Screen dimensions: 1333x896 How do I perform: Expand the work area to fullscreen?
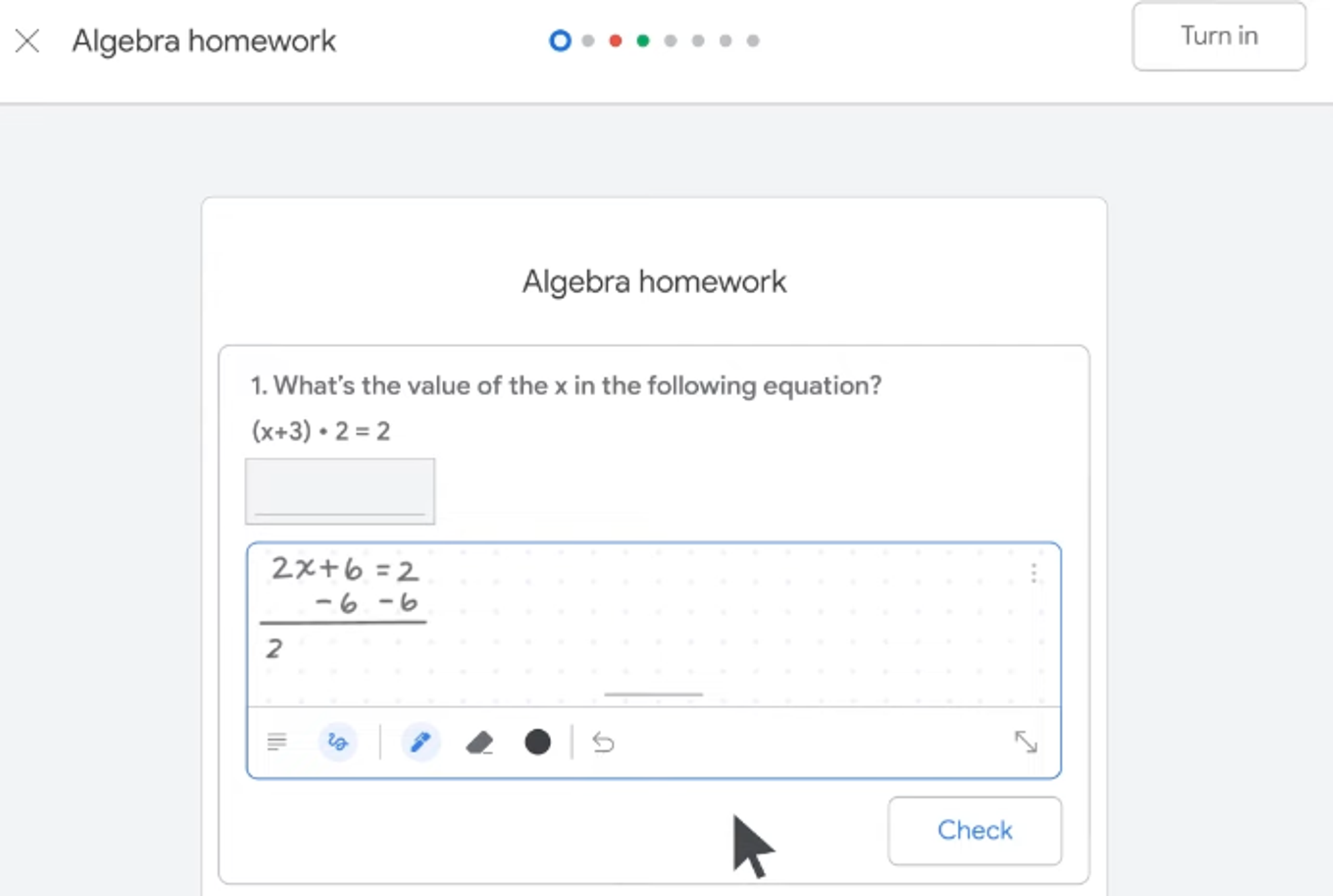point(1026,741)
